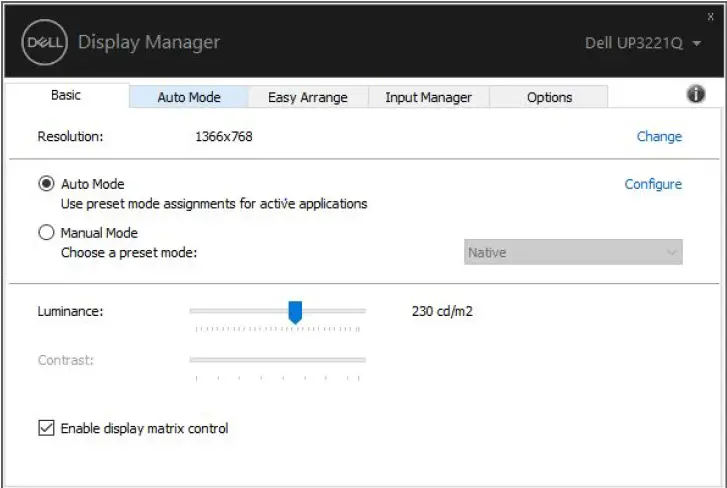Viewport: 727px width, 488px height.
Task: Click 'Use preset mode assignments for active applications' text
Action: point(214,203)
